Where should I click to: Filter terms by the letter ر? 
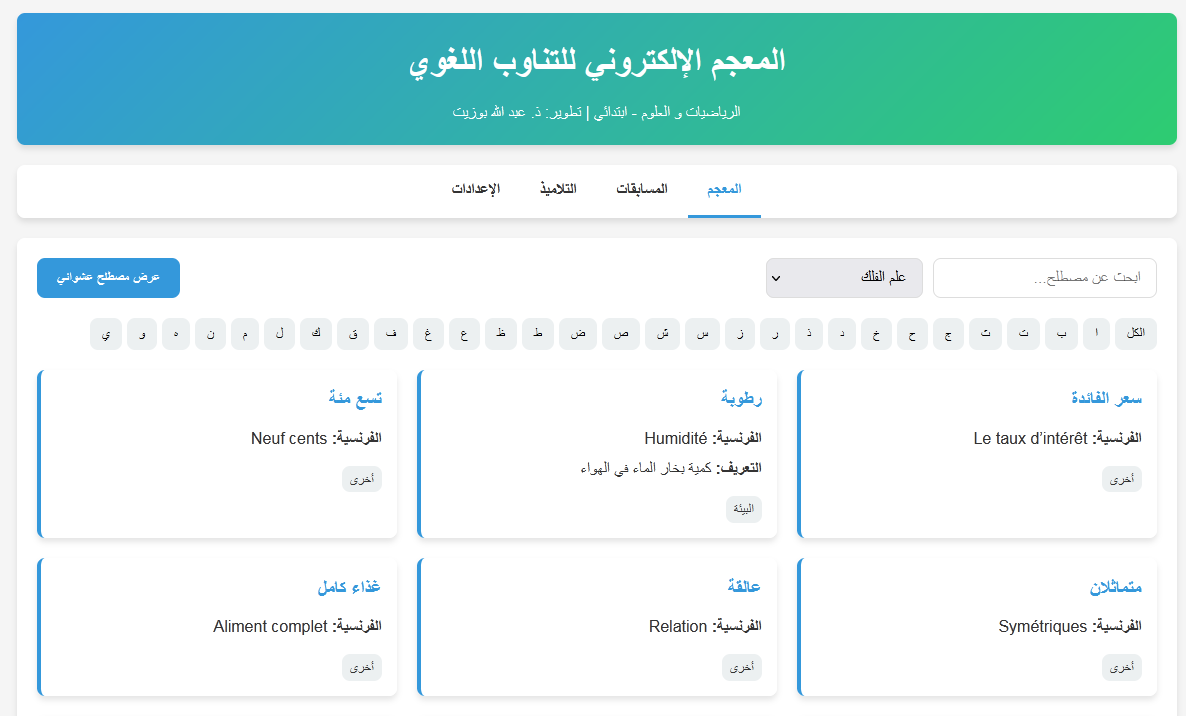(x=774, y=333)
